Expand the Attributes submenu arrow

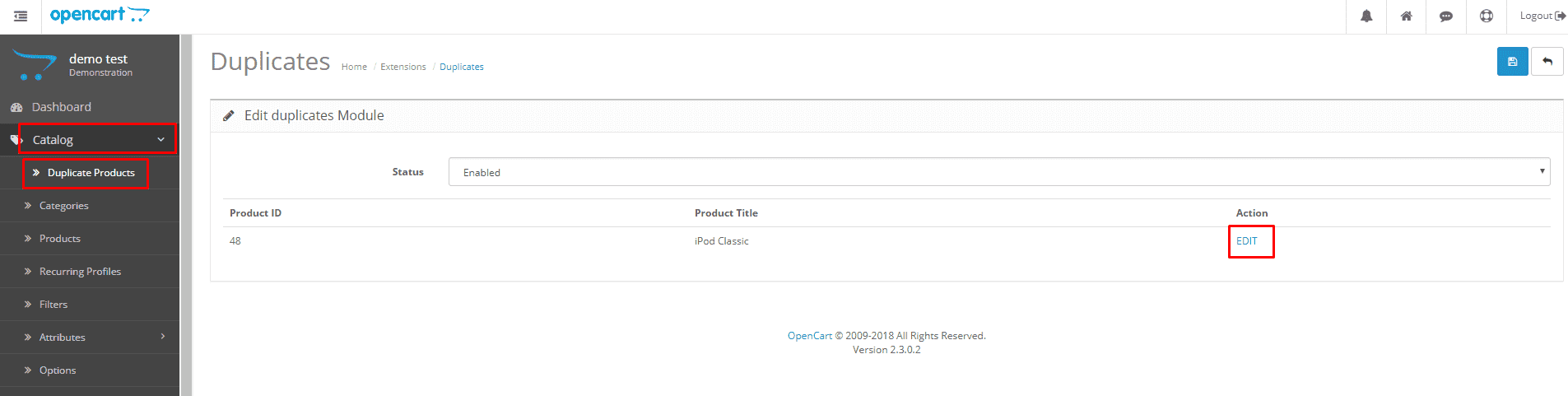(163, 337)
